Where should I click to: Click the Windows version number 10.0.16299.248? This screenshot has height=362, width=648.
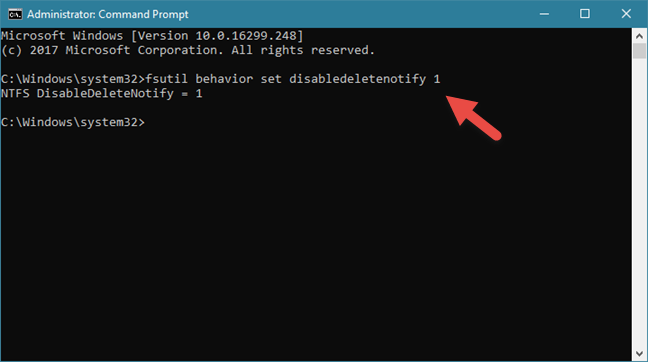tap(246, 36)
